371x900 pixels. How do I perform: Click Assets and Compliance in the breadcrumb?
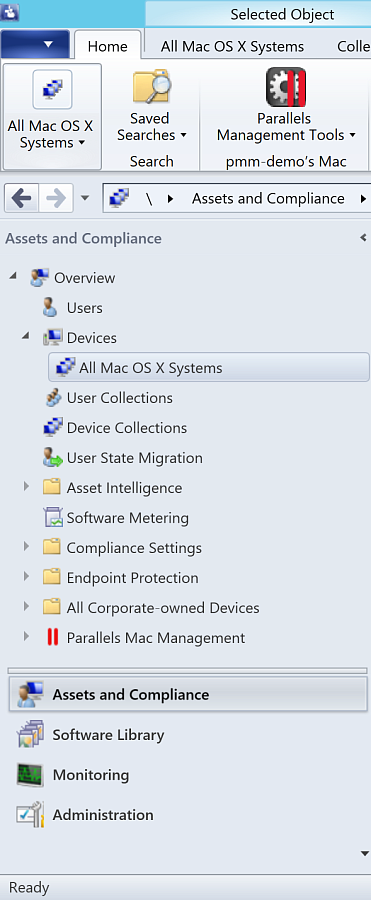[x=268, y=199]
